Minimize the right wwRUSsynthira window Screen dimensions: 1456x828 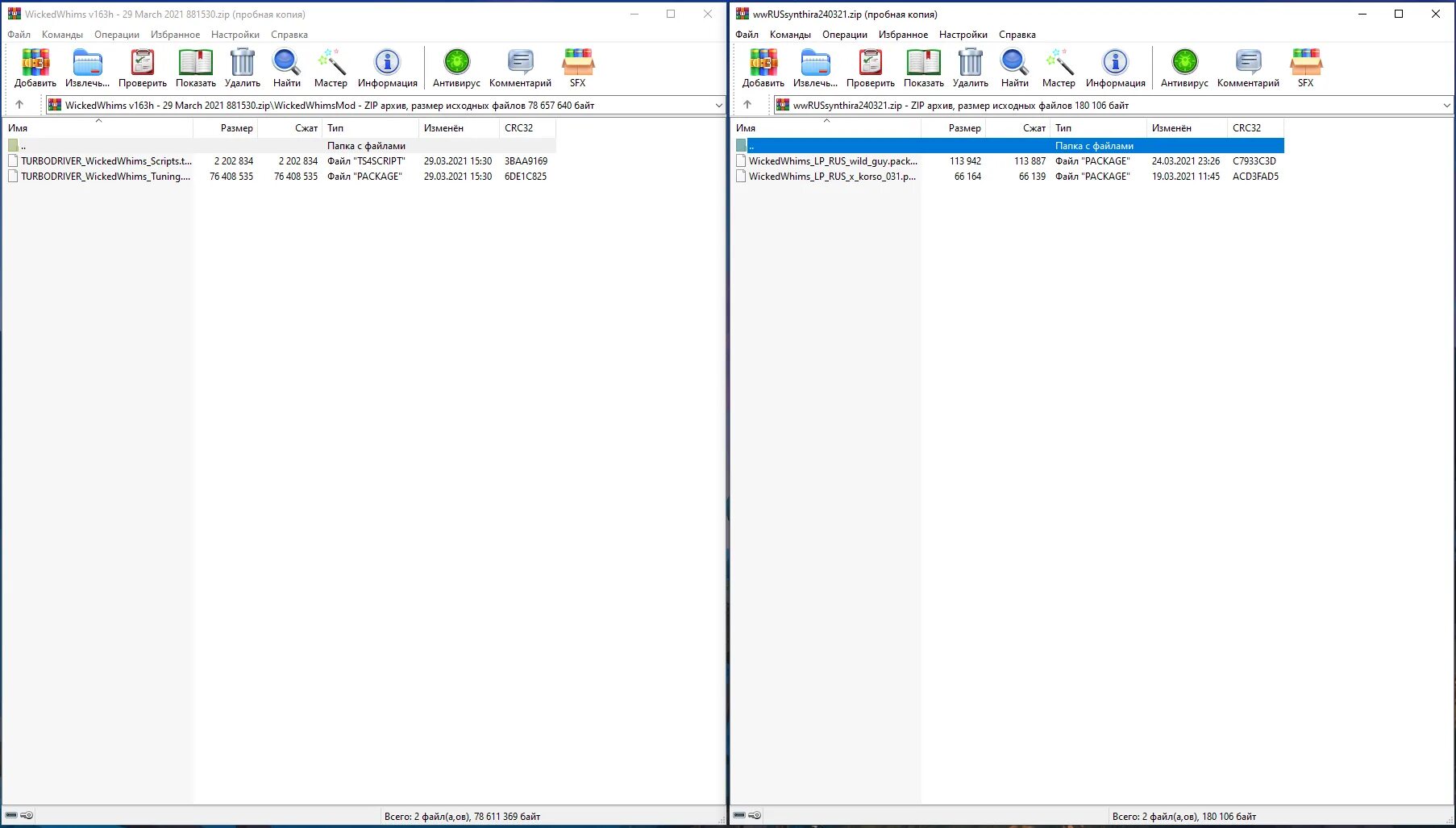tap(1362, 14)
